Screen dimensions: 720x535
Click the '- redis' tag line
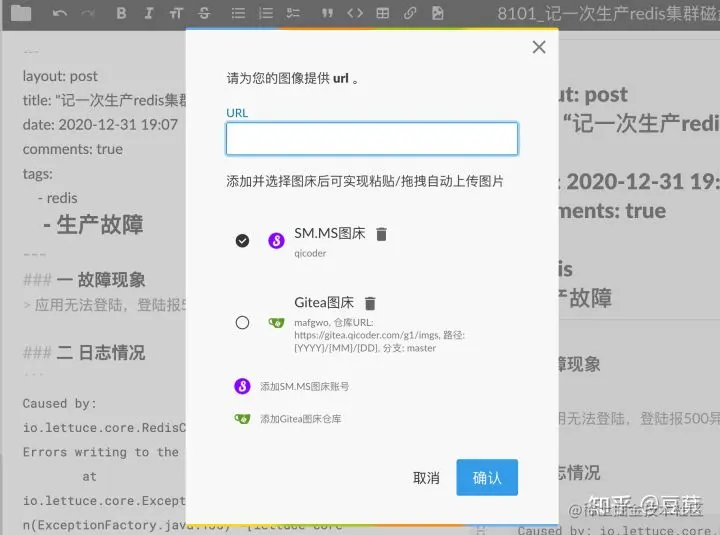tap(57, 198)
